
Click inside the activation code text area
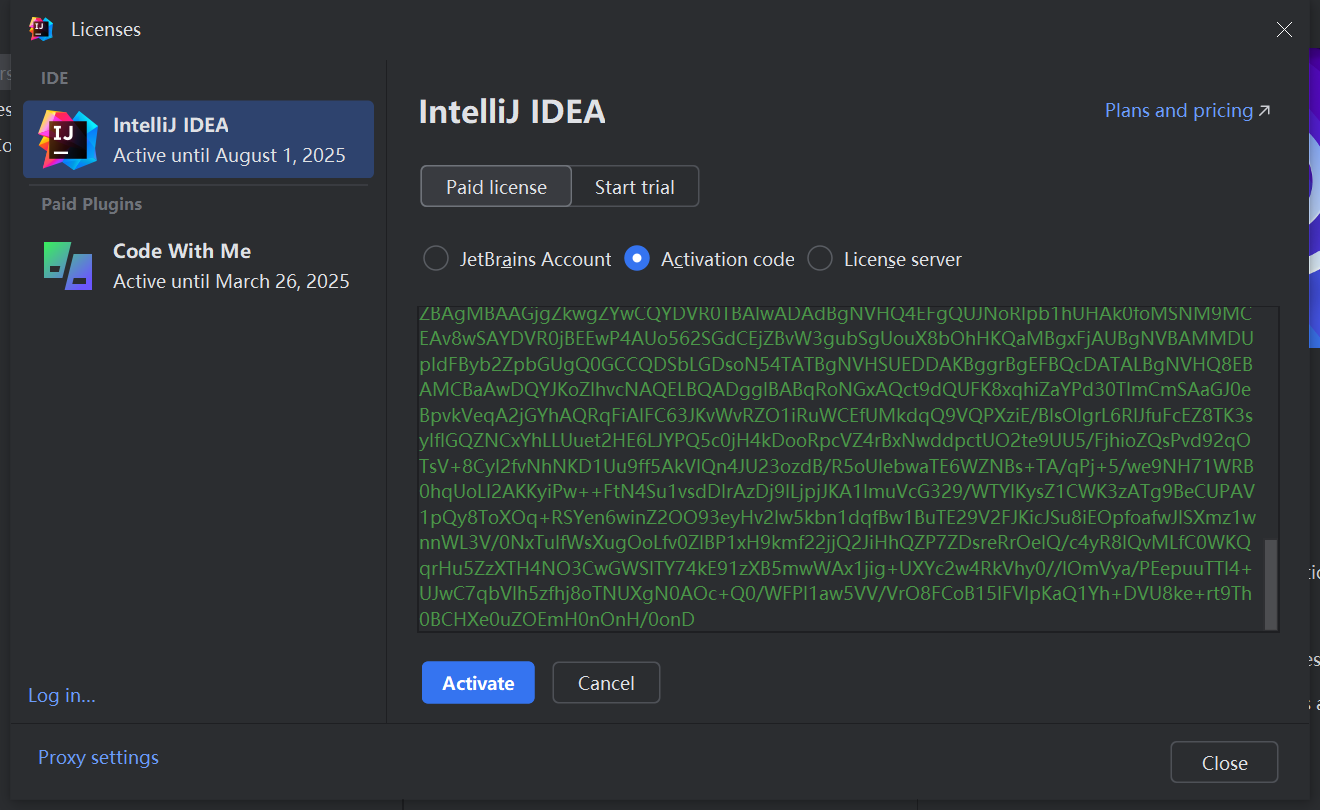click(836, 468)
